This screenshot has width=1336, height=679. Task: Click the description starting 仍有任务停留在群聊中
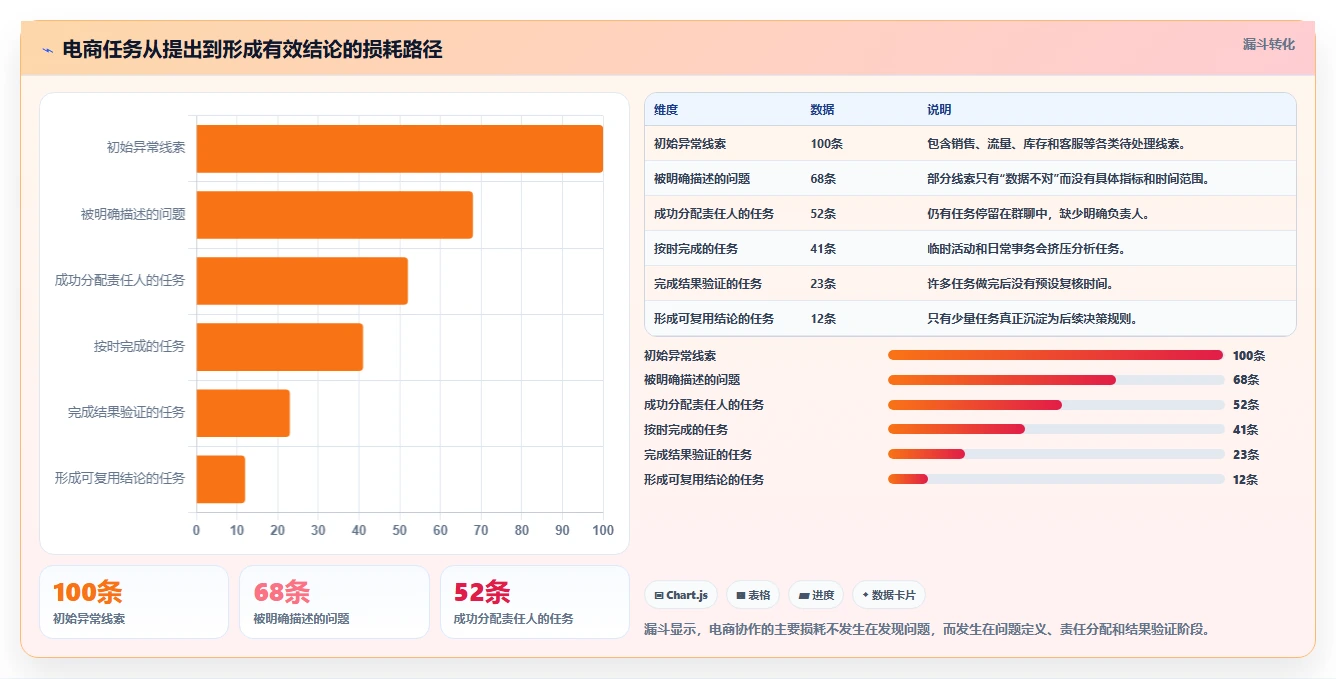coord(1038,214)
